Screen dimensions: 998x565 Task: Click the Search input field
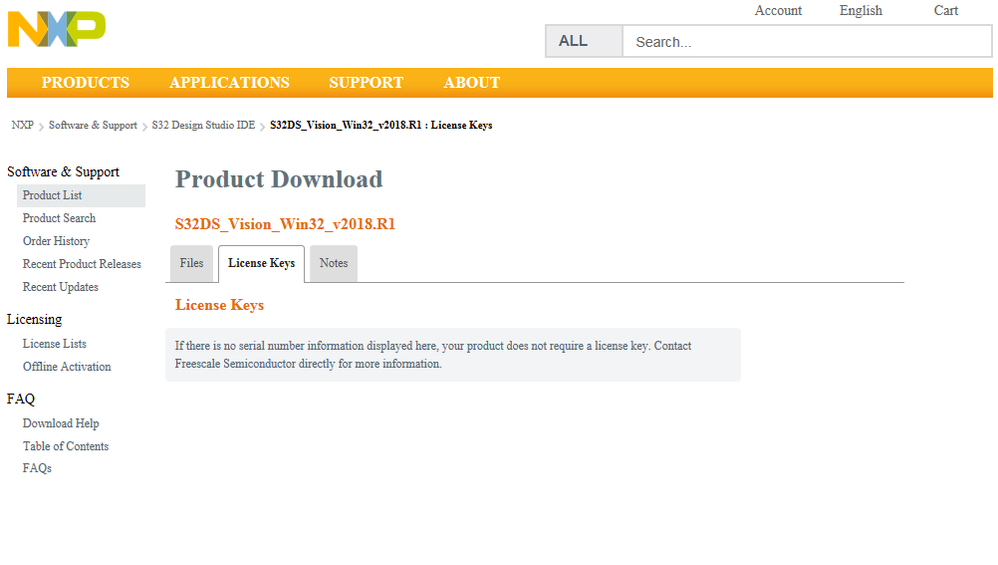click(806, 41)
